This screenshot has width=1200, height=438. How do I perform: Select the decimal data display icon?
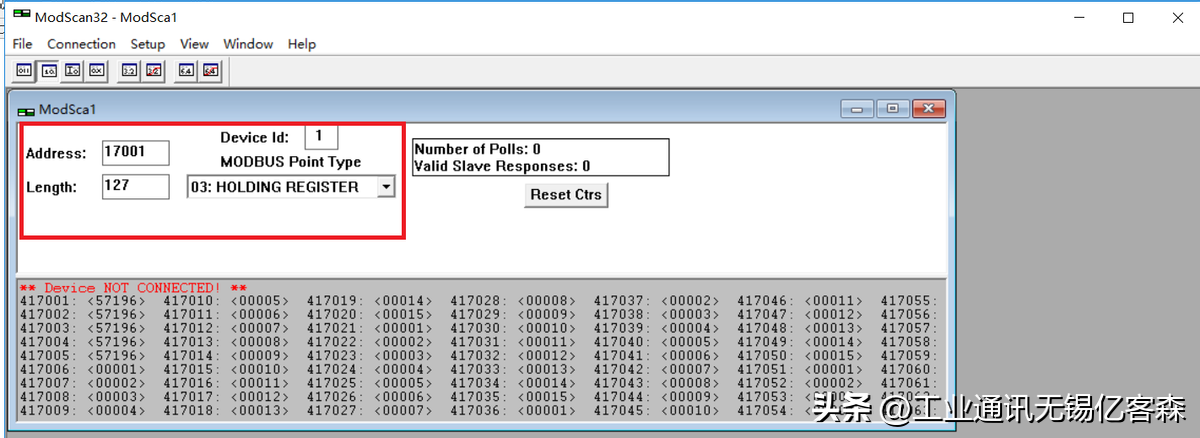pos(48,71)
